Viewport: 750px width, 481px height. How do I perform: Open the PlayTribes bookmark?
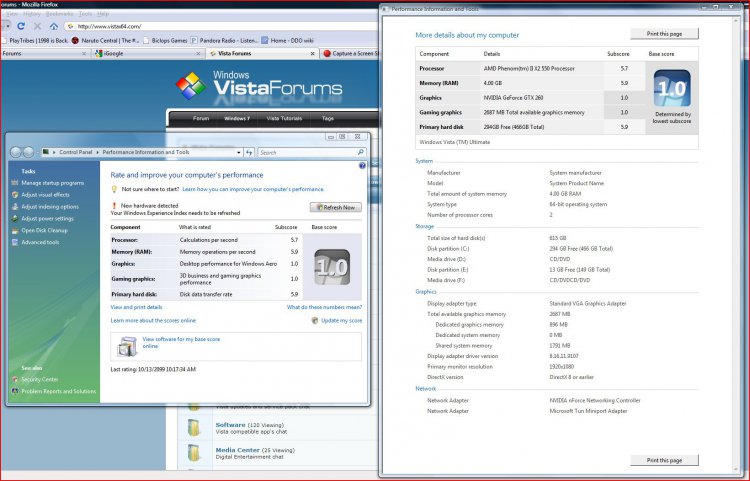34,41
